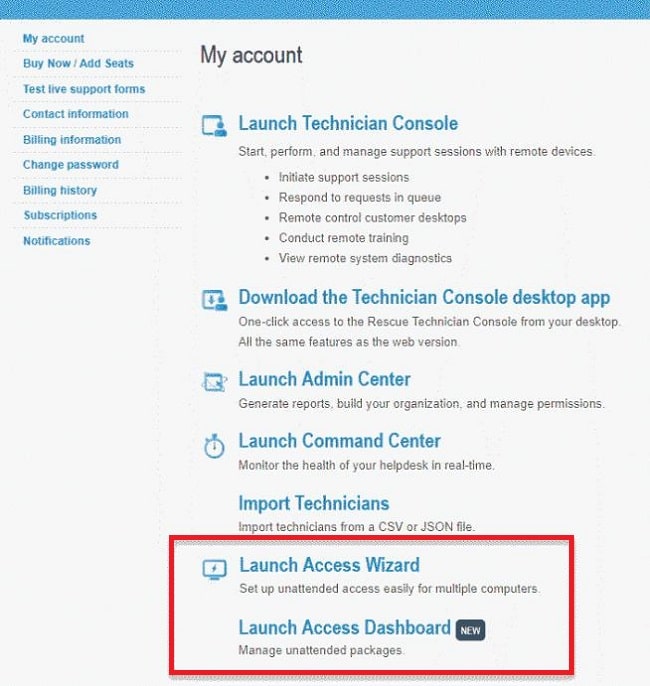Screen dimensions: 650x686
Task: Click the download desktop app icon
Action: (214, 300)
